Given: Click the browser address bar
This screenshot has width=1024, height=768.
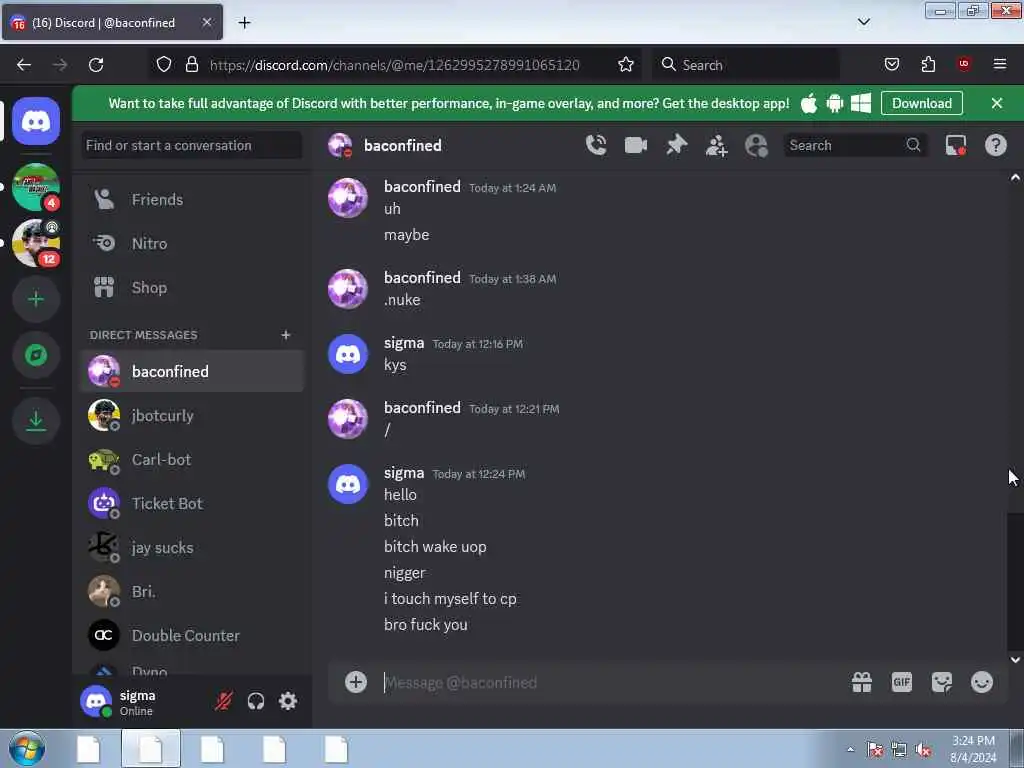Looking at the screenshot, I should 394,65.
